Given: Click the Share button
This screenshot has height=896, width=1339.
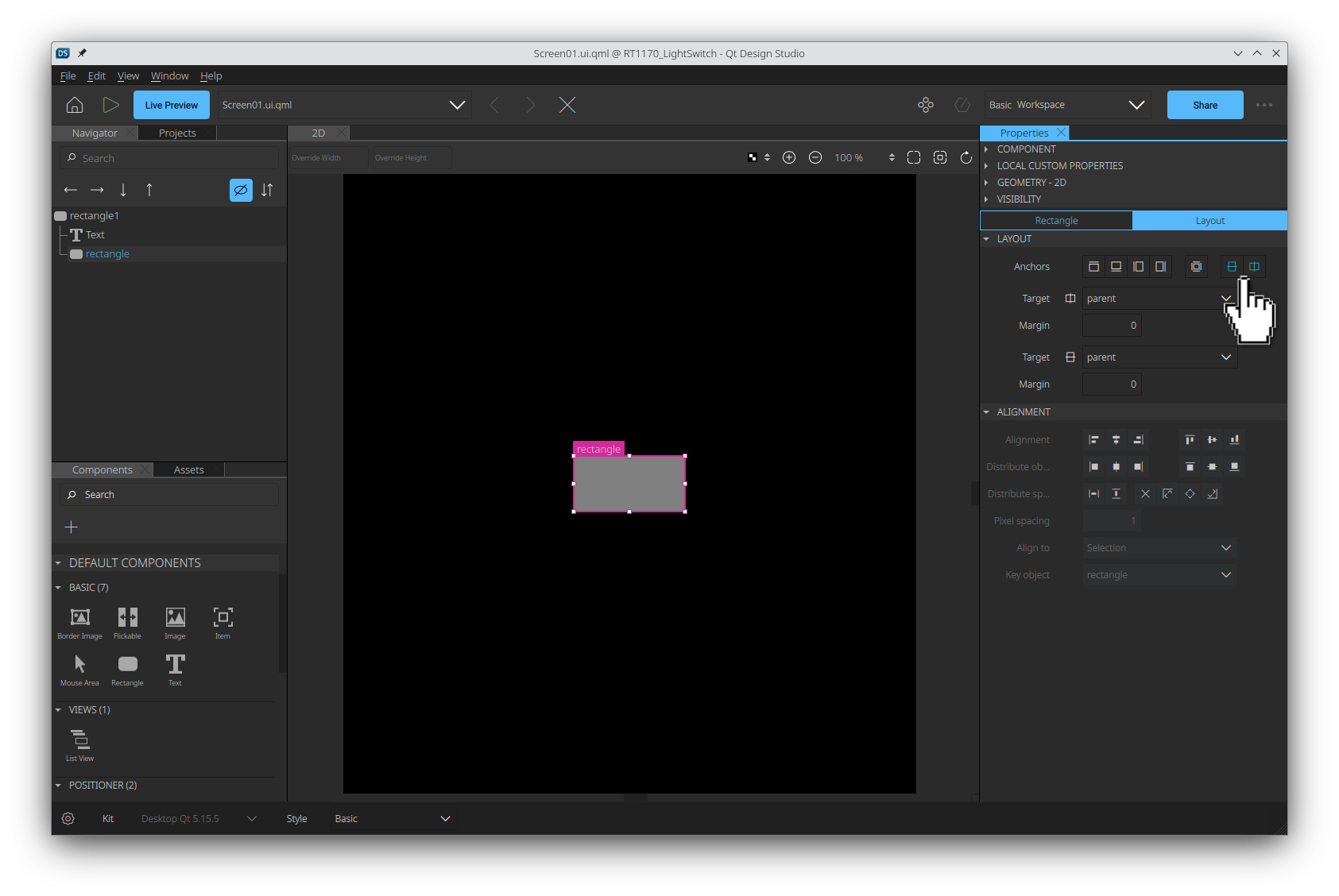Looking at the screenshot, I should click(x=1205, y=104).
